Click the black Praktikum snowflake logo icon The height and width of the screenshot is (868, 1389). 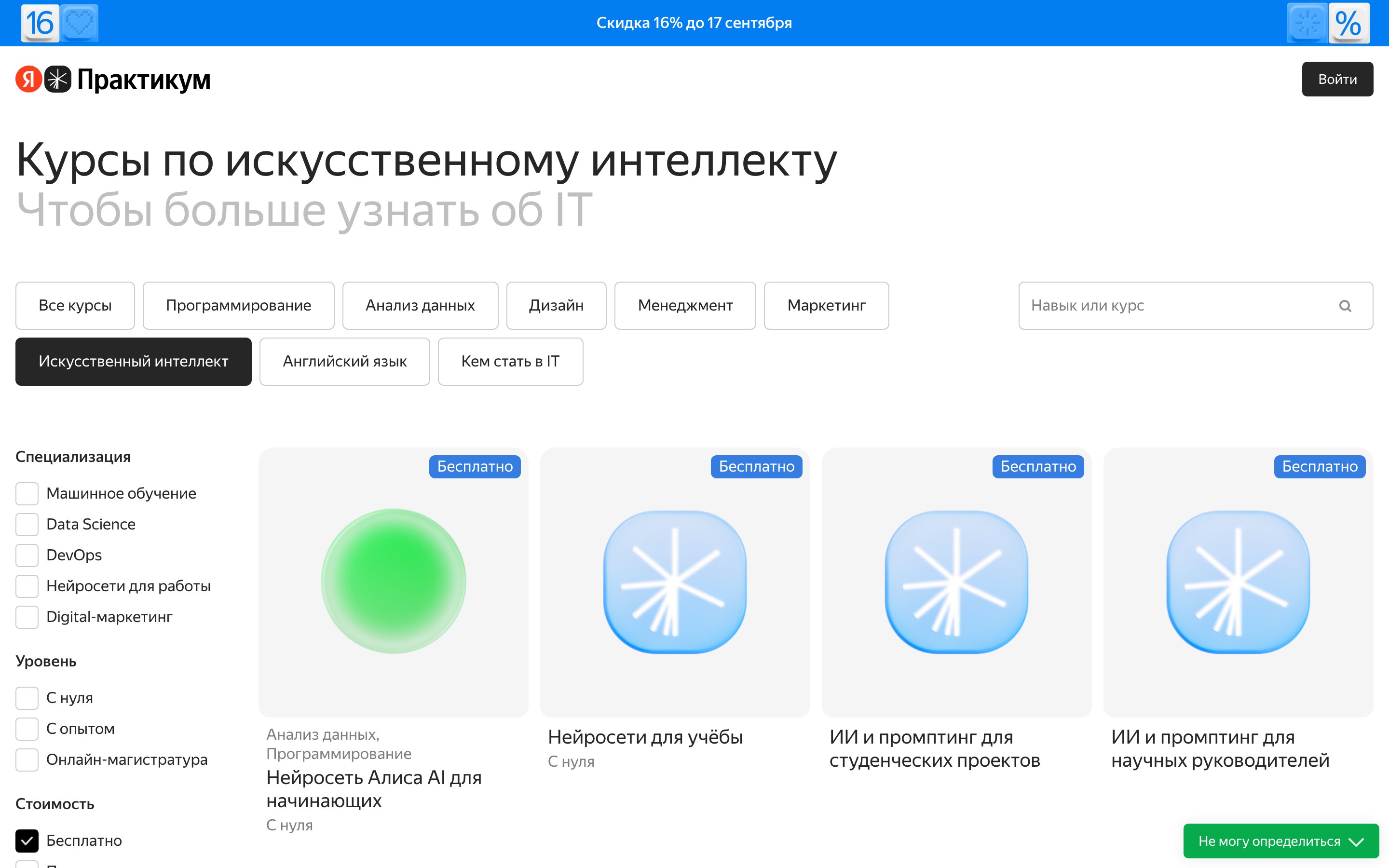tap(57, 79)
